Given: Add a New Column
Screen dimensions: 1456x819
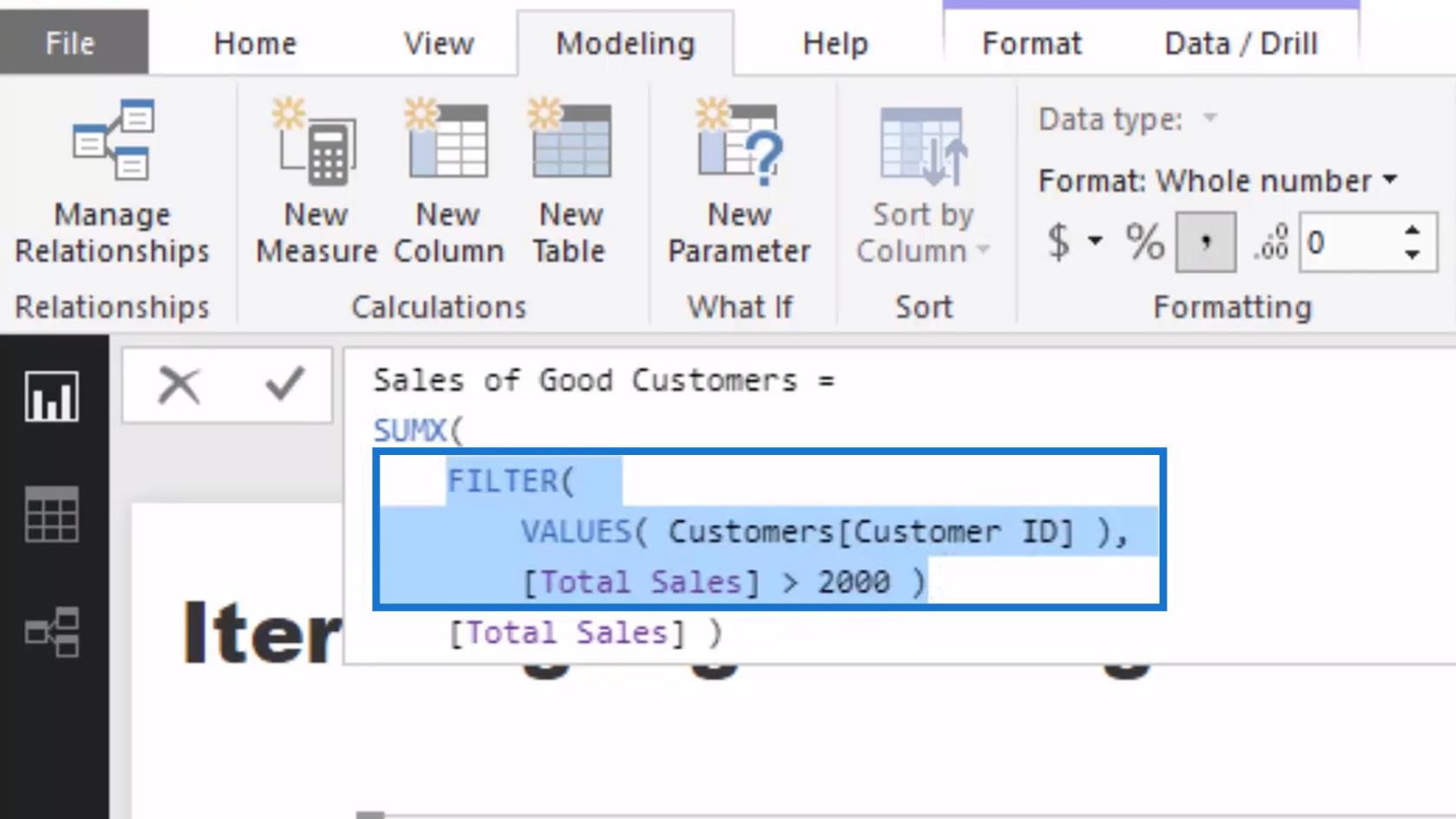Looking at the screenshot, I should [x=447, y=180].
